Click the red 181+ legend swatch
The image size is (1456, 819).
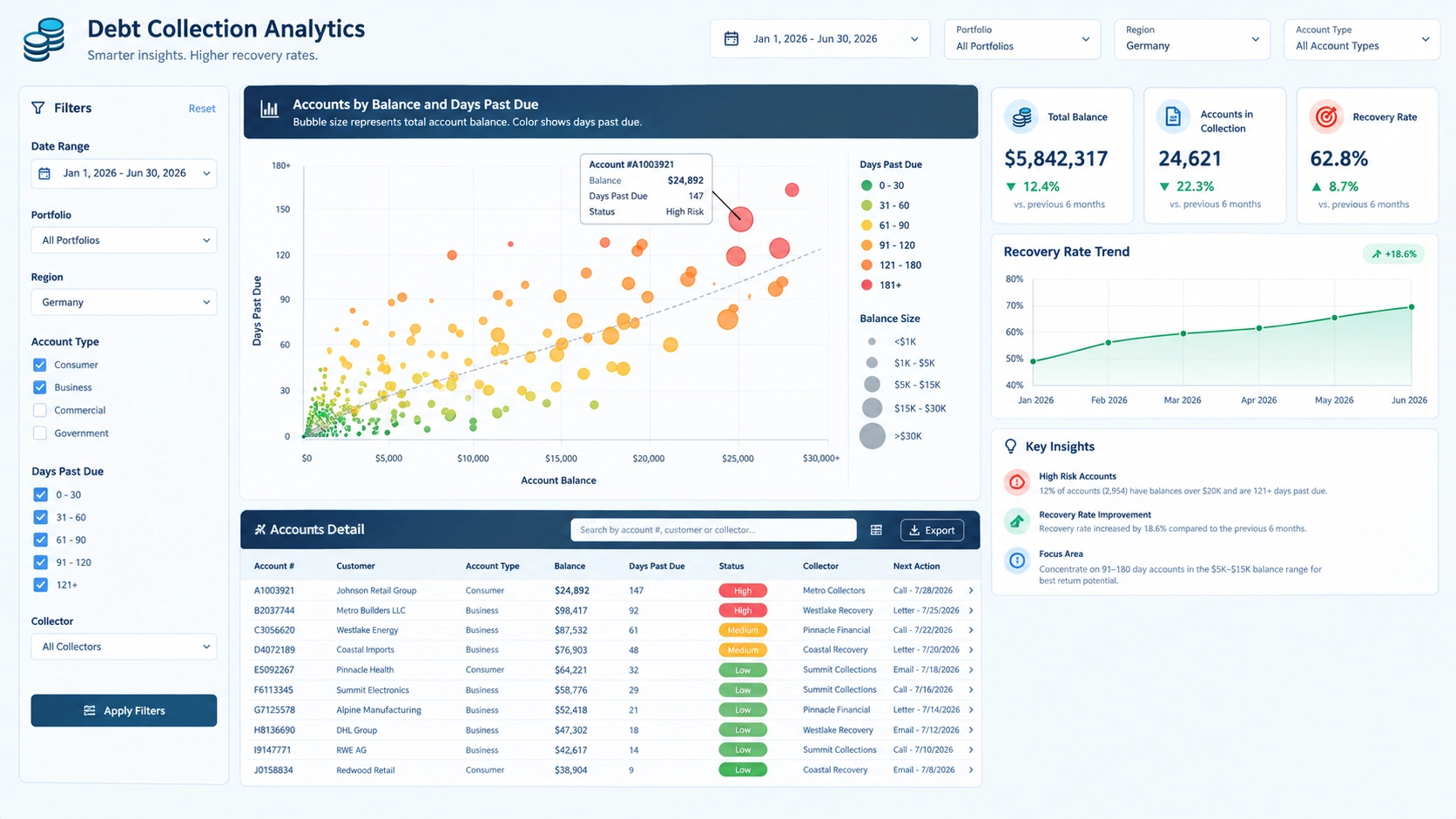click(866, 285)
